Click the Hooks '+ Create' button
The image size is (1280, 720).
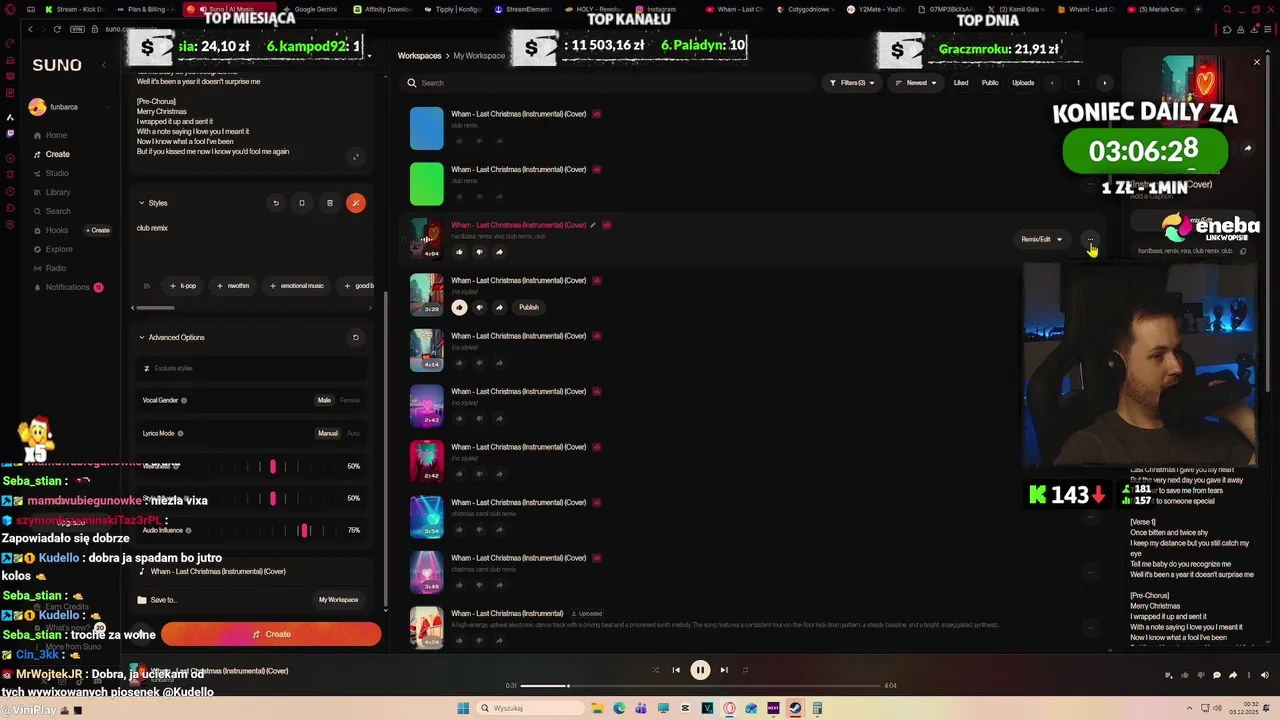coord(98,230)
